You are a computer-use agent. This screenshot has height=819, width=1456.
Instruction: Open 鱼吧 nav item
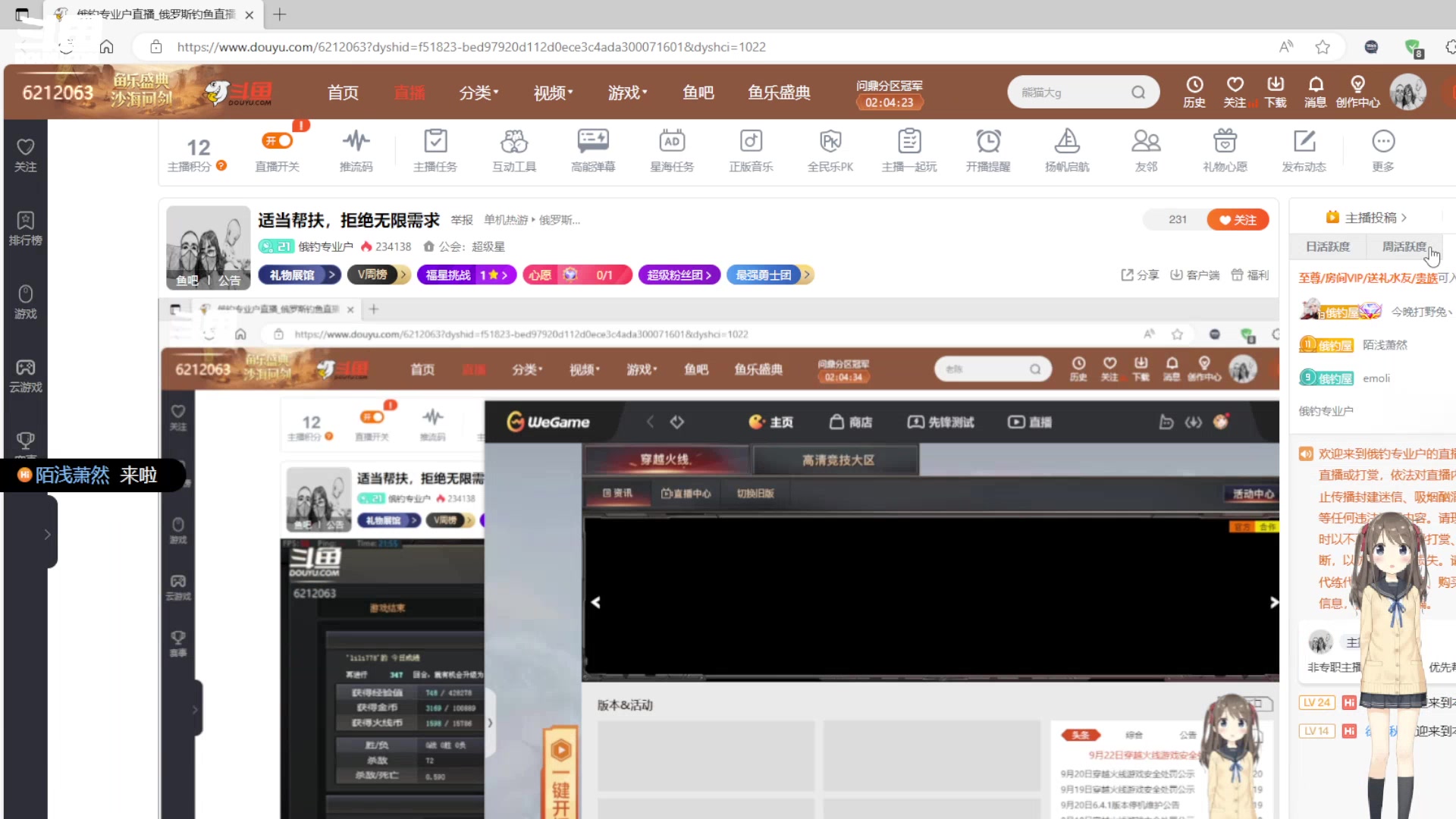[698, 93]
